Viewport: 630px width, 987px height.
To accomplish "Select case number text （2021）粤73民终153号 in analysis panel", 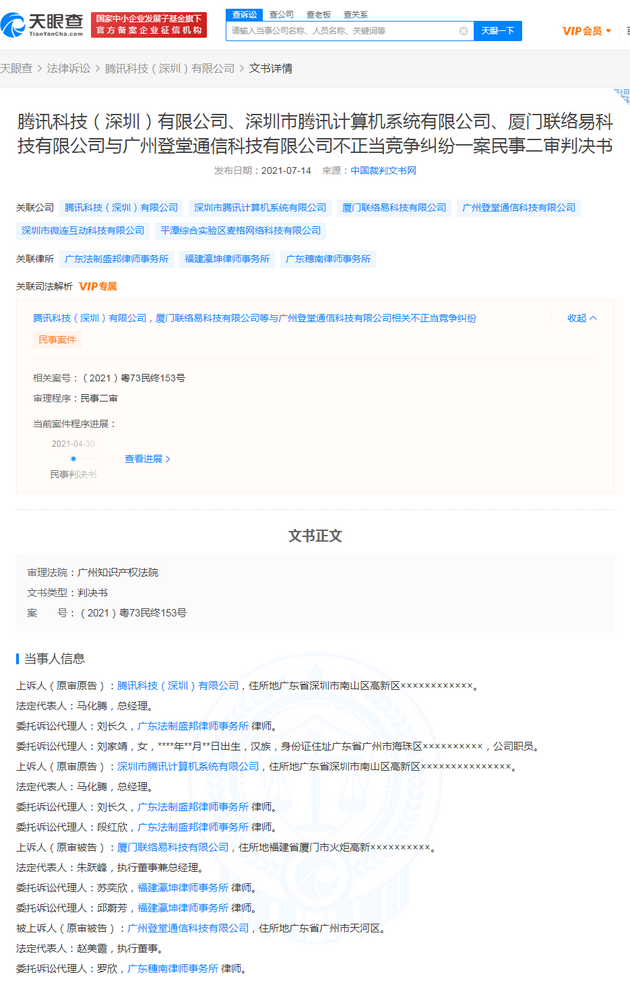I will (133, 378).
